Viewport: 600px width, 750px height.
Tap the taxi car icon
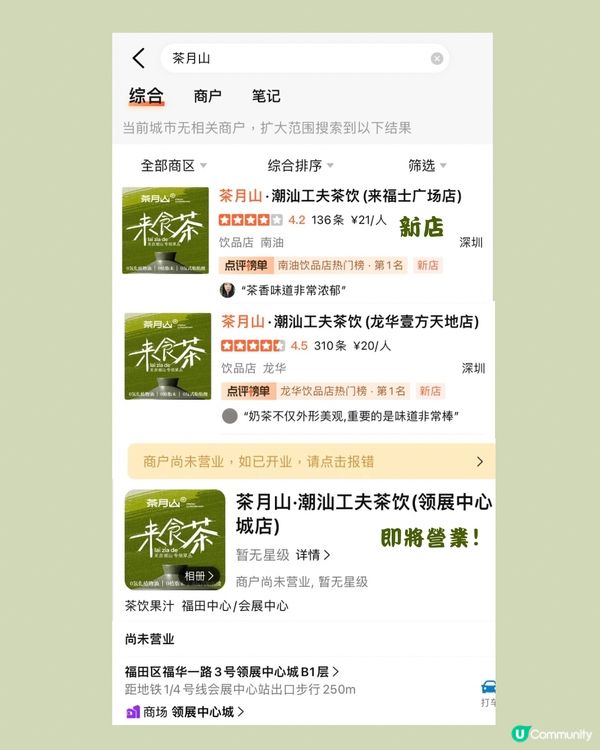(488, 687)
